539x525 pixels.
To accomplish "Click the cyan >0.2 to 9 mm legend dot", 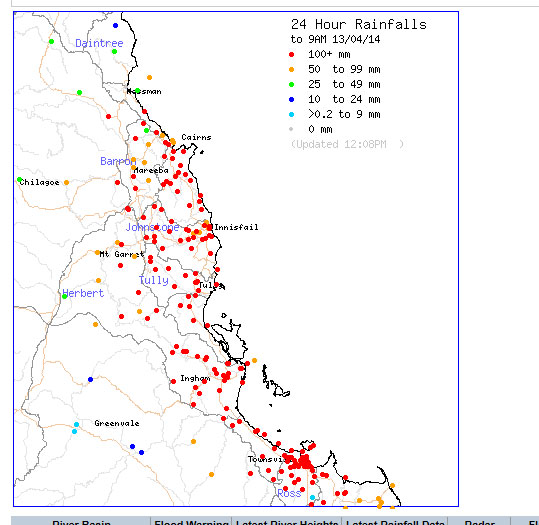I will pyautogui.click(x=292, y=114).
